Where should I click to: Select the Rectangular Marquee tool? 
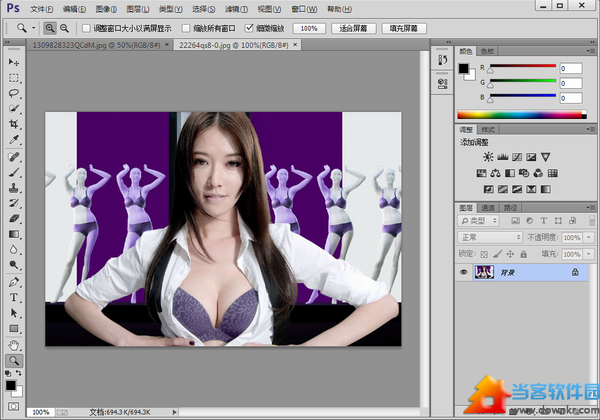coord(14,77)
